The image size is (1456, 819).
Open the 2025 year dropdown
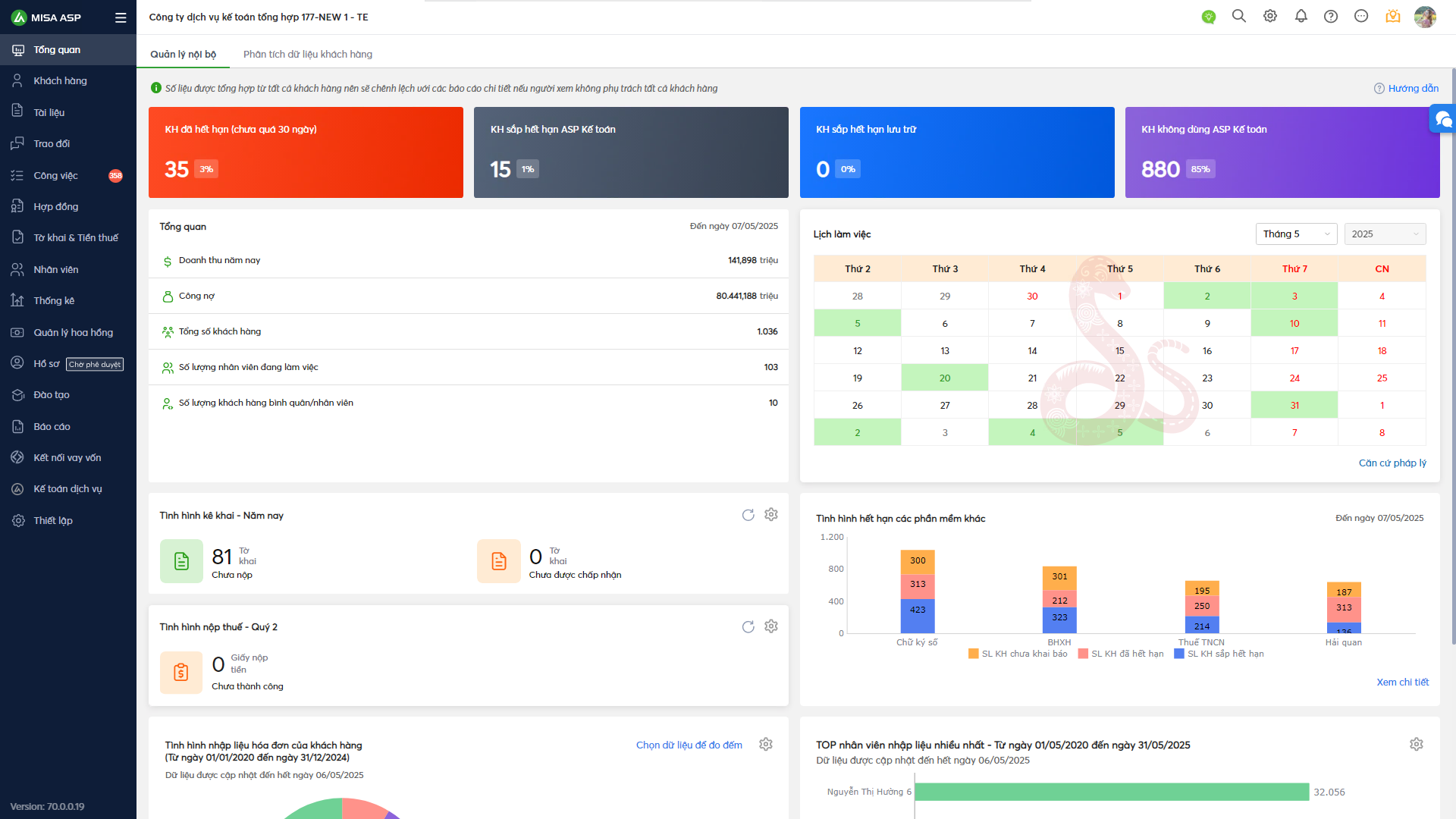[1385, 234]
